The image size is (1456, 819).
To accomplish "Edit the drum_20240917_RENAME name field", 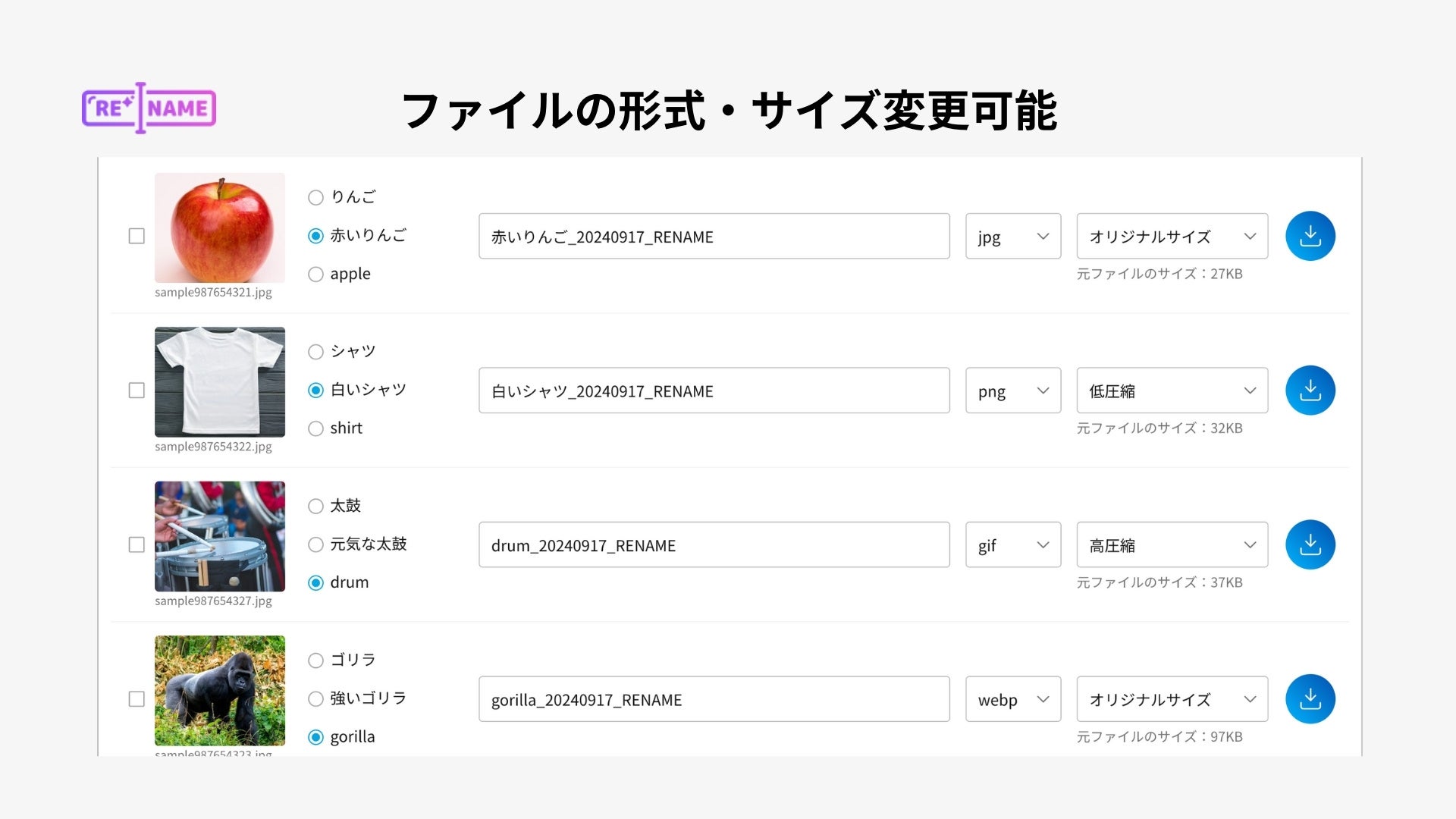I will pyautogui.click(x=713, y=544).
